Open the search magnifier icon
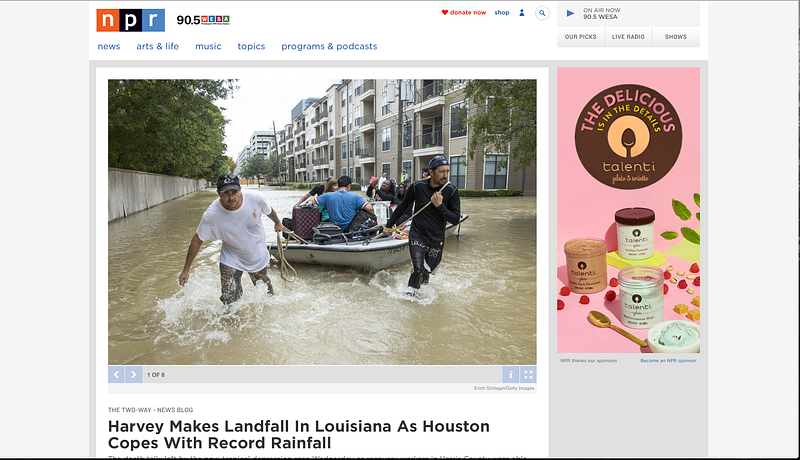Screen dimensions: 800x460 [x=542, y=13]
